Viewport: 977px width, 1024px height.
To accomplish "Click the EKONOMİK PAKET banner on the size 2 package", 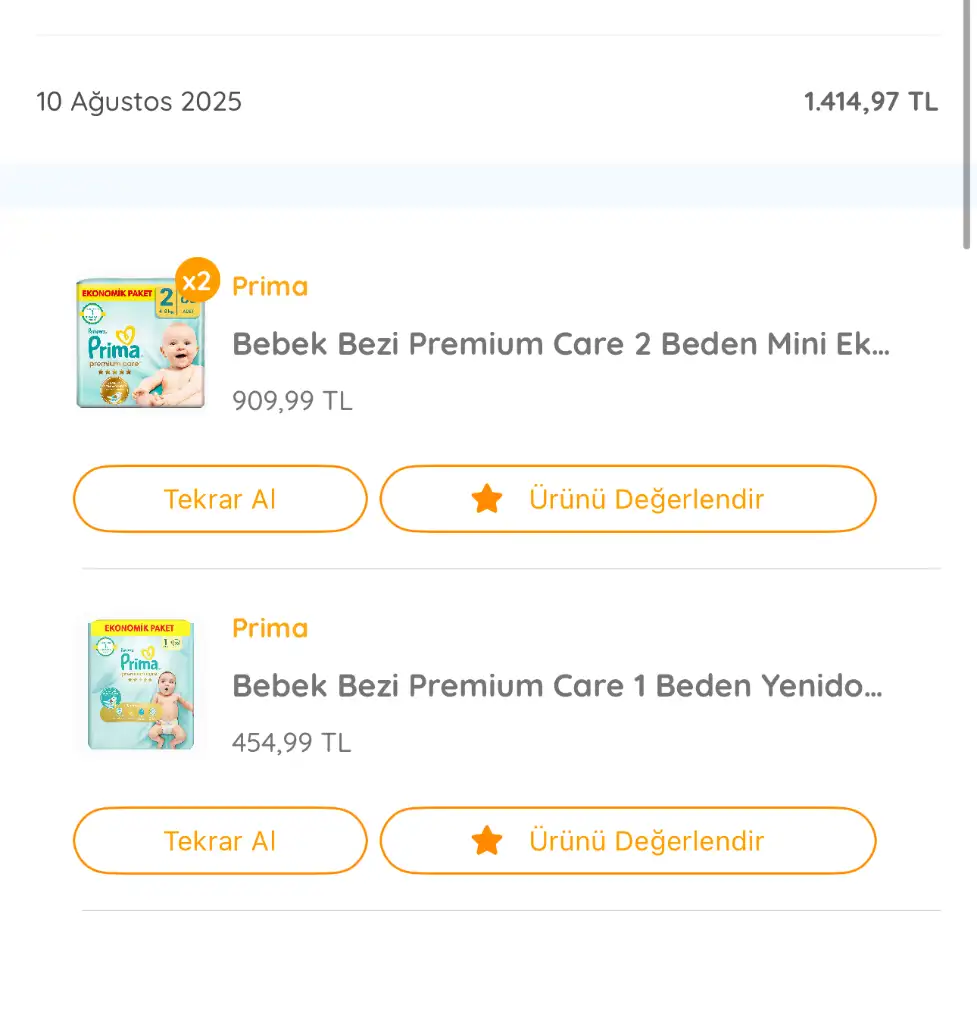I will [x=116, y=293].
